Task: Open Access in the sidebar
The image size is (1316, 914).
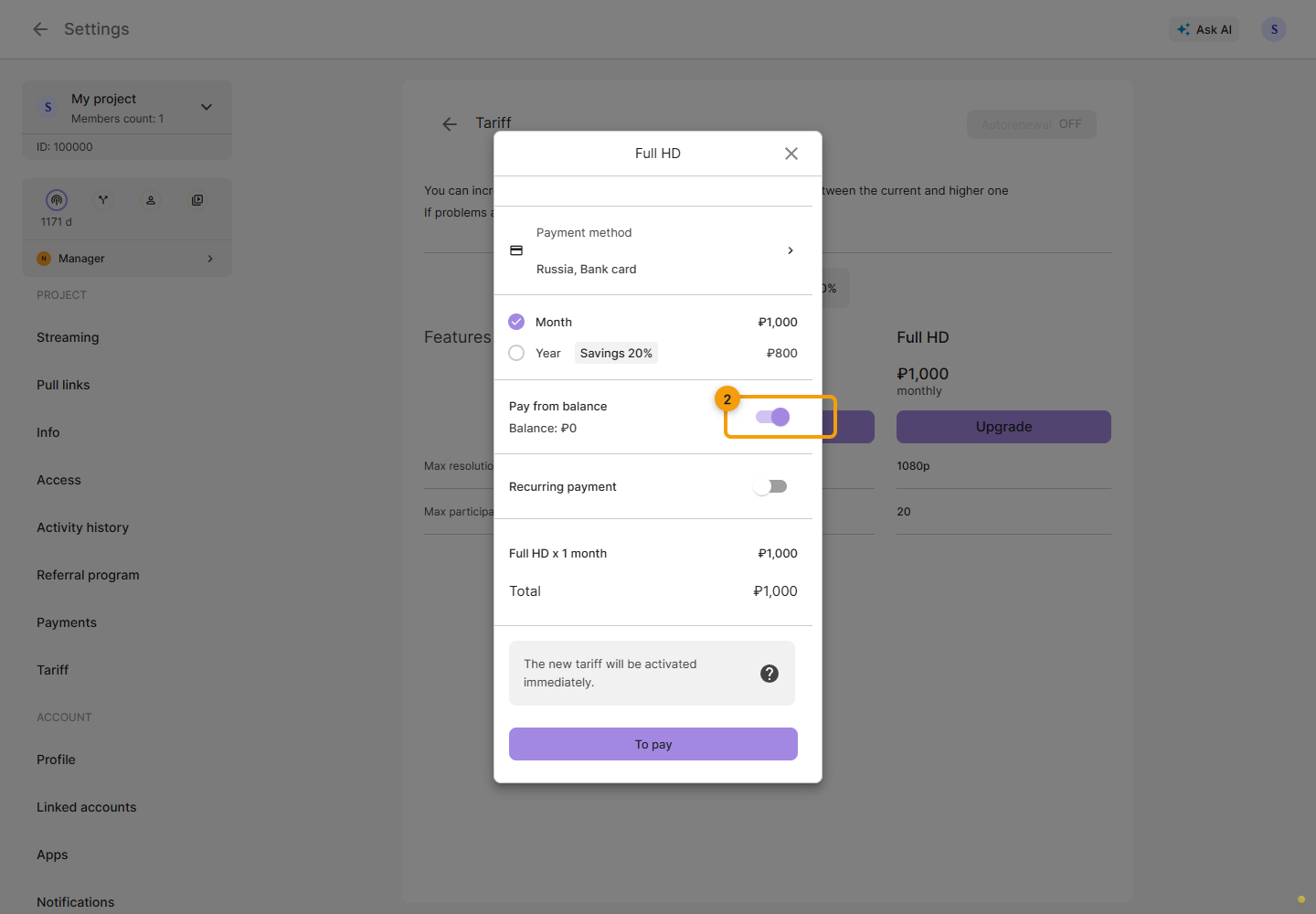Action: 58,480
